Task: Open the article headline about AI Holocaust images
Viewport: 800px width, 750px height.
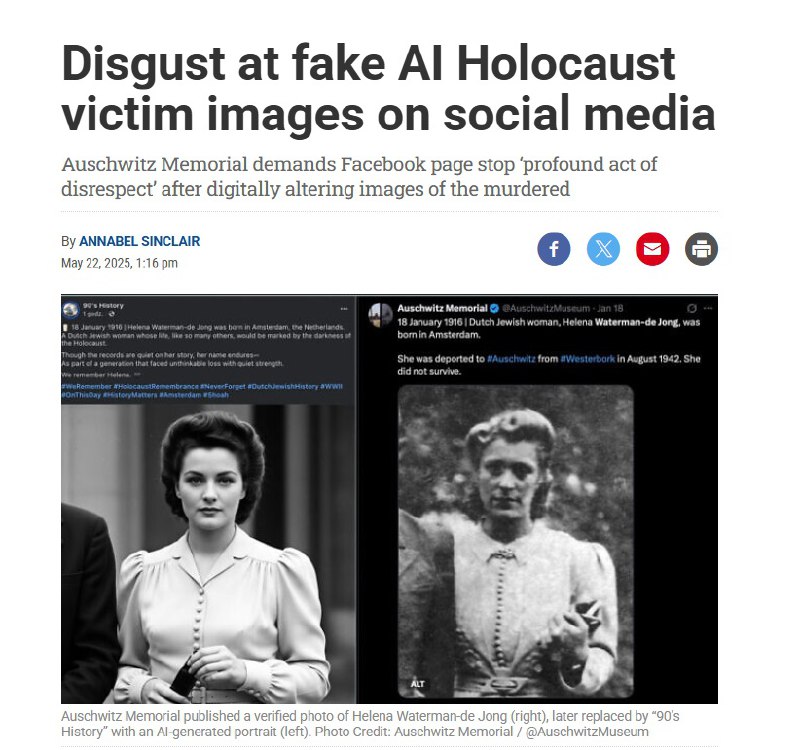Action: [388, 88]
